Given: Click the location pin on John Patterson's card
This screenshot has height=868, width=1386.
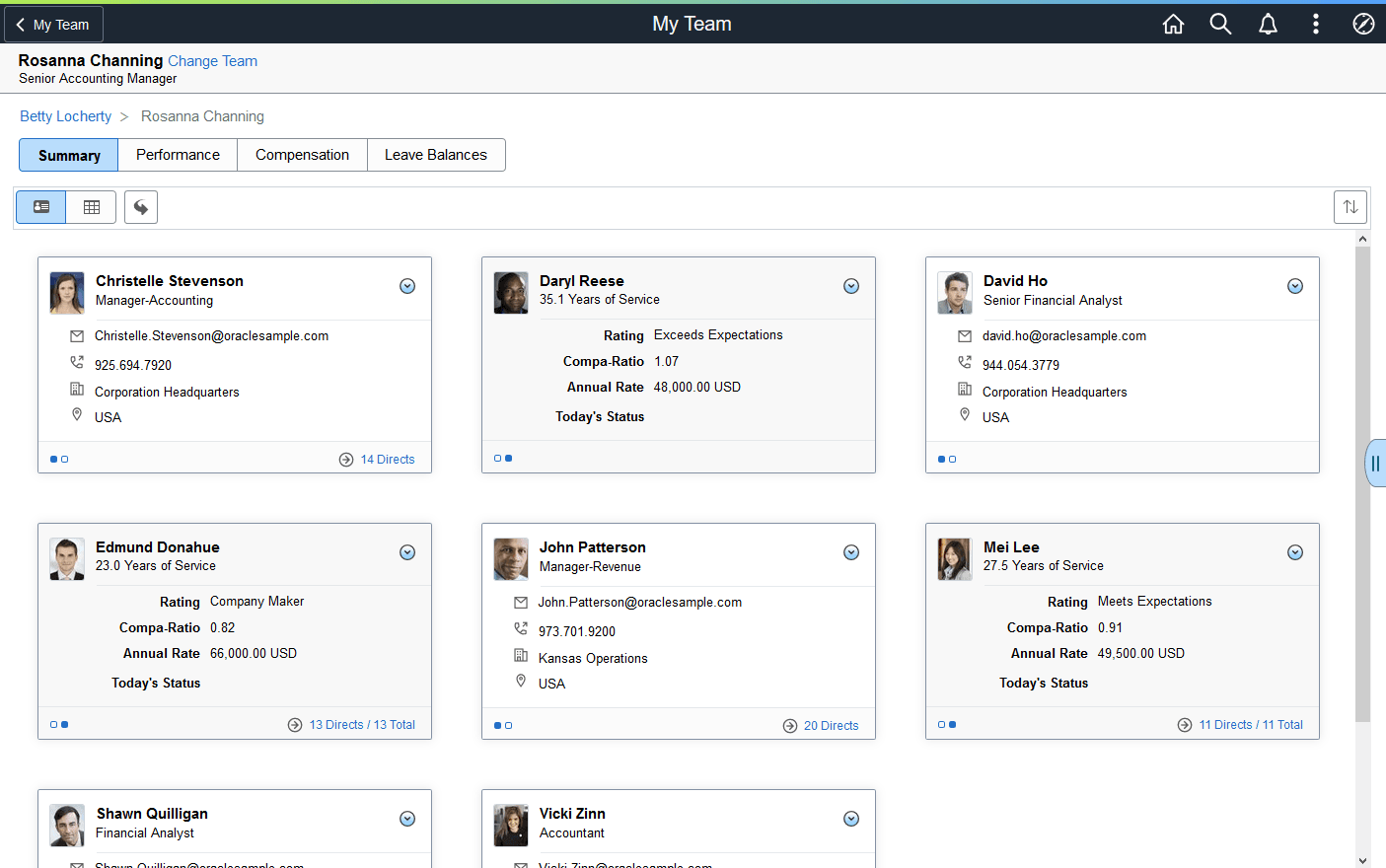Looking at the screenshot, I should pyautogui.click(x=521, y=682).
